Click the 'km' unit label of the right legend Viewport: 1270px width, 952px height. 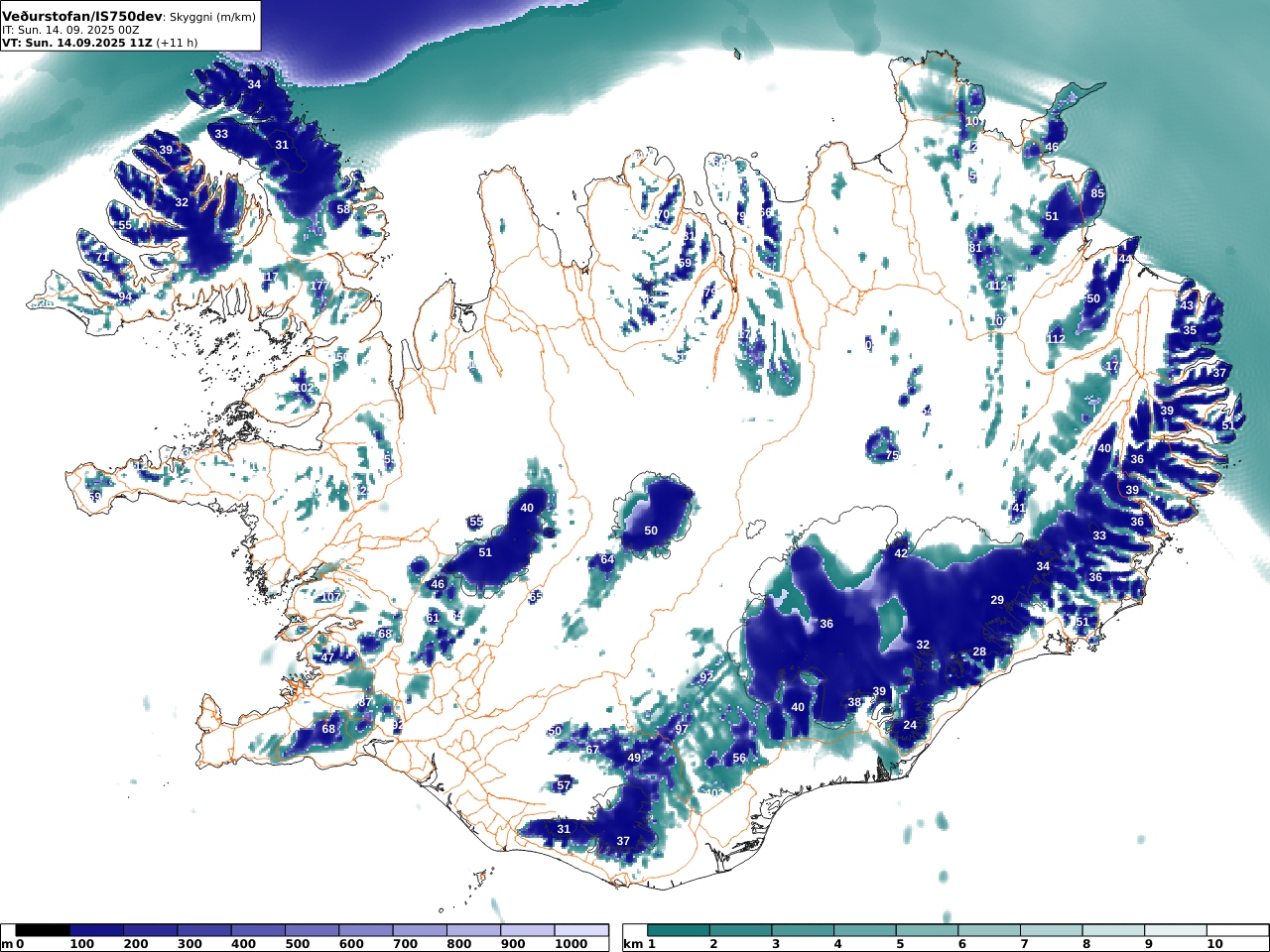pos(633,944)
